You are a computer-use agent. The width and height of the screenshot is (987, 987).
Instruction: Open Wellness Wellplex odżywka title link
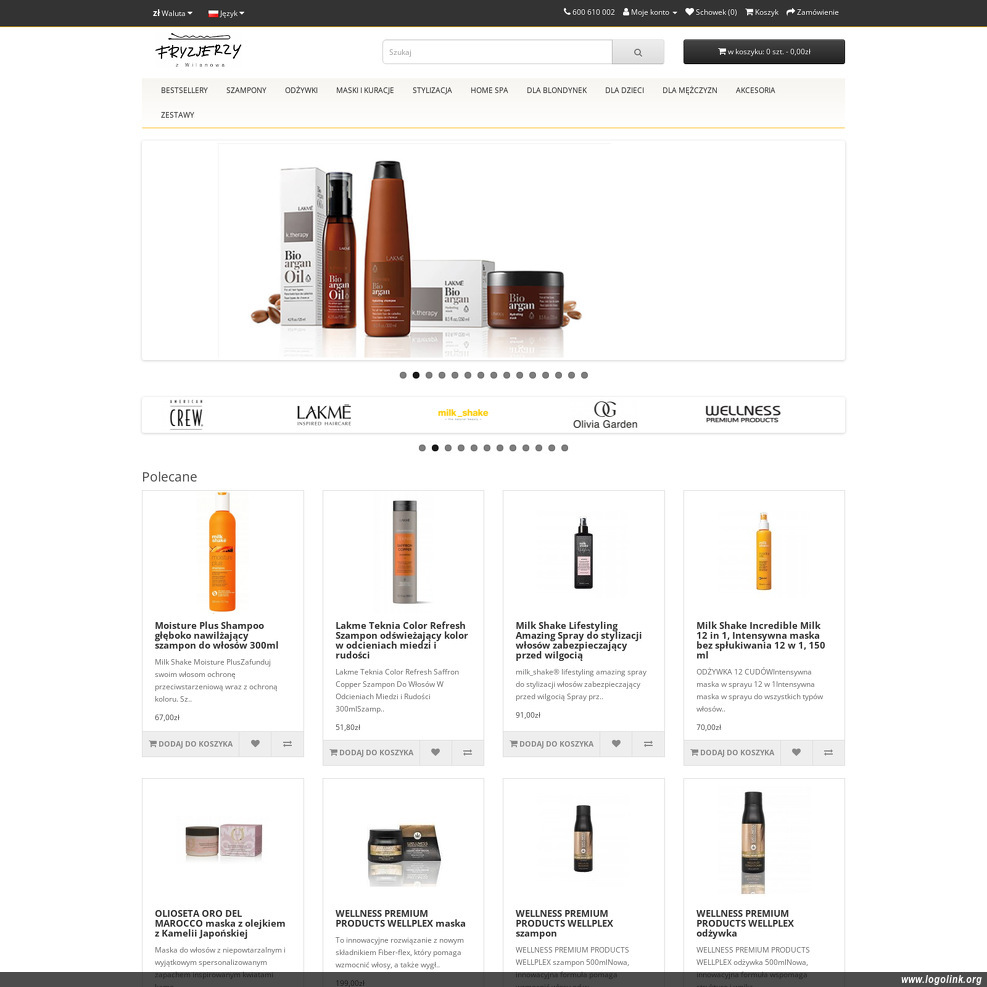pos(745,923)
